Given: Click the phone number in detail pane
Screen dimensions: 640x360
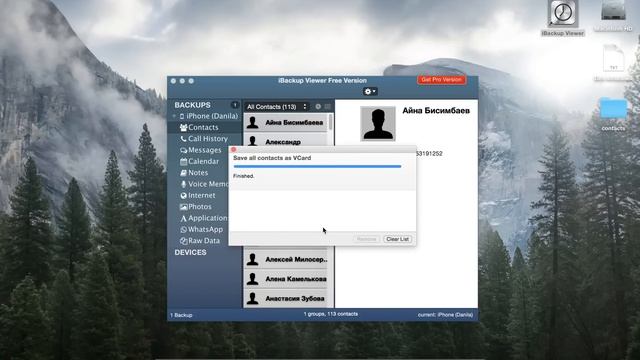Looking at the screenshot, I should 429,153.
